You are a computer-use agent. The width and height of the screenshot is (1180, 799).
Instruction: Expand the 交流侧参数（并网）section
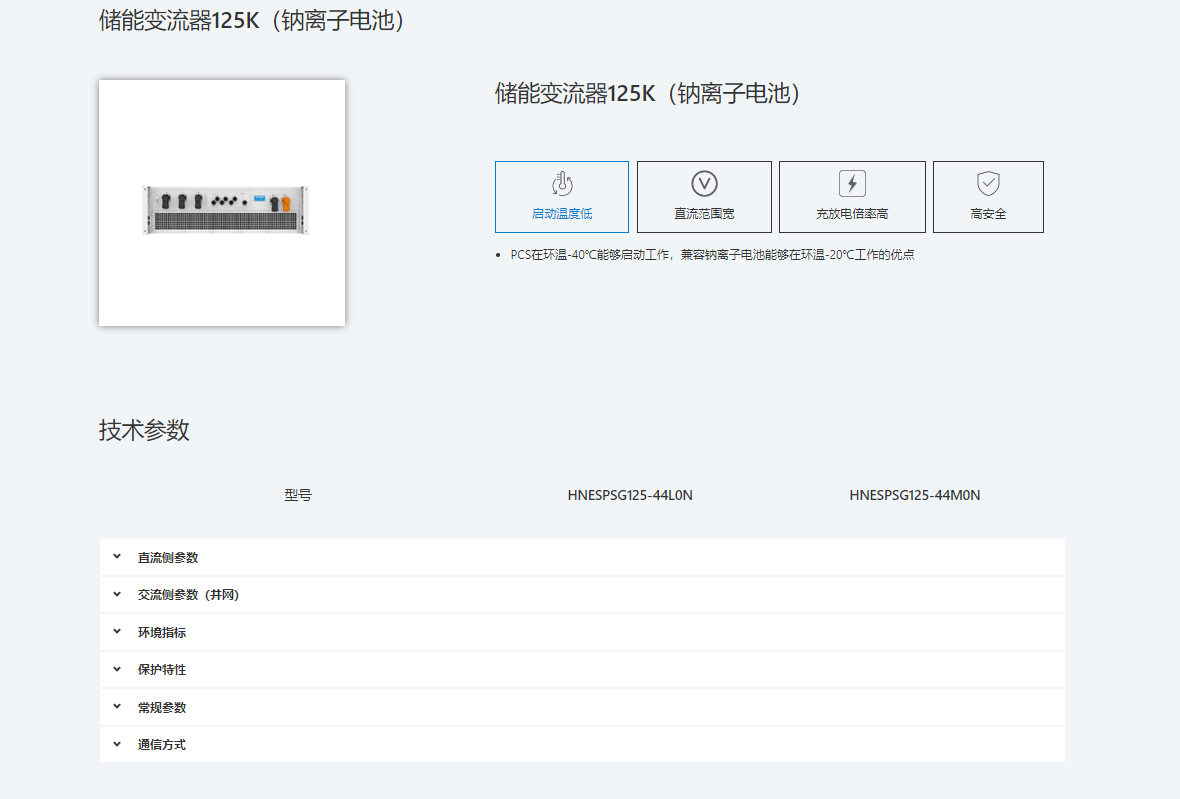coord(186,594)
